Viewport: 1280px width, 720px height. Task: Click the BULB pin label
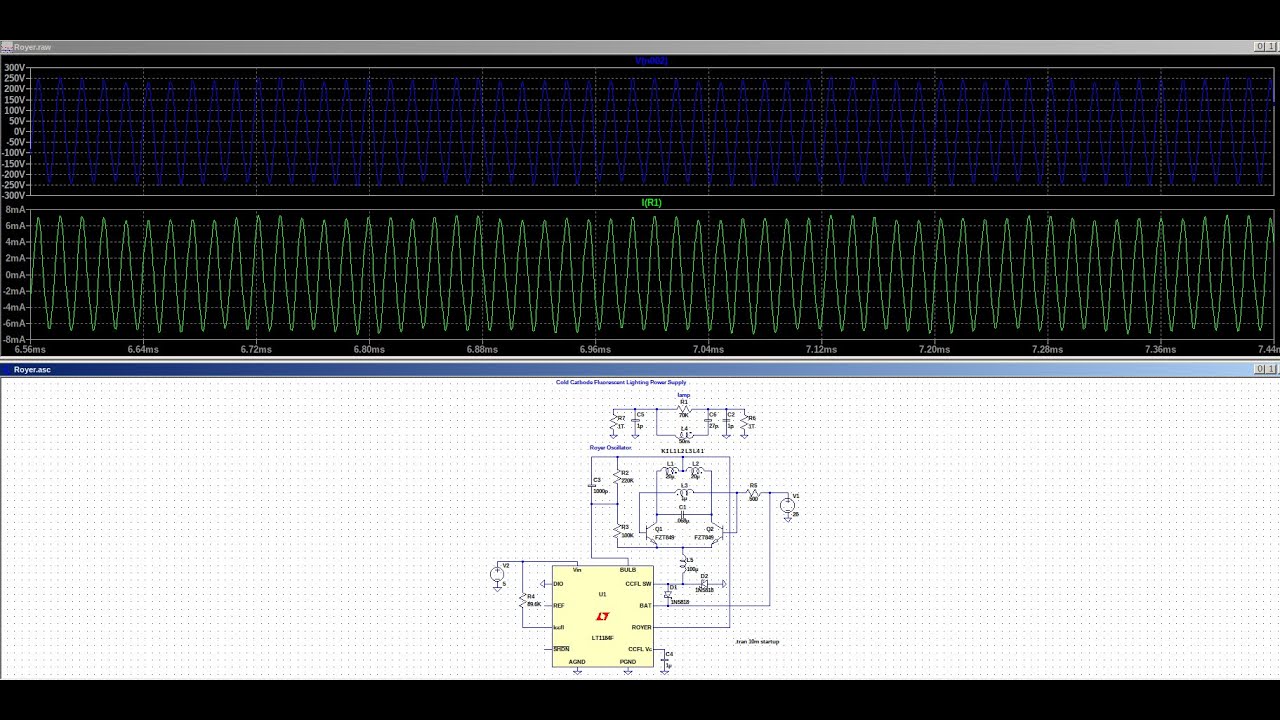[x=628, y=570]
